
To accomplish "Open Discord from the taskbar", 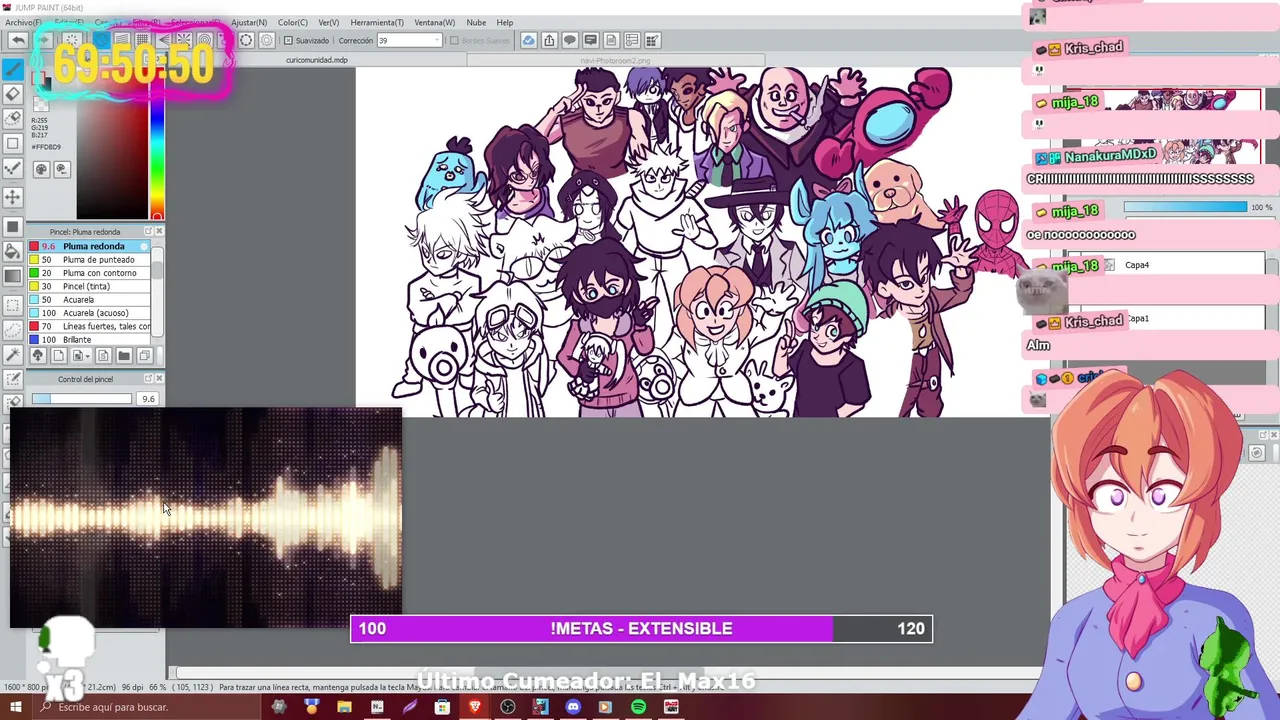I will [x=573, y=707].
